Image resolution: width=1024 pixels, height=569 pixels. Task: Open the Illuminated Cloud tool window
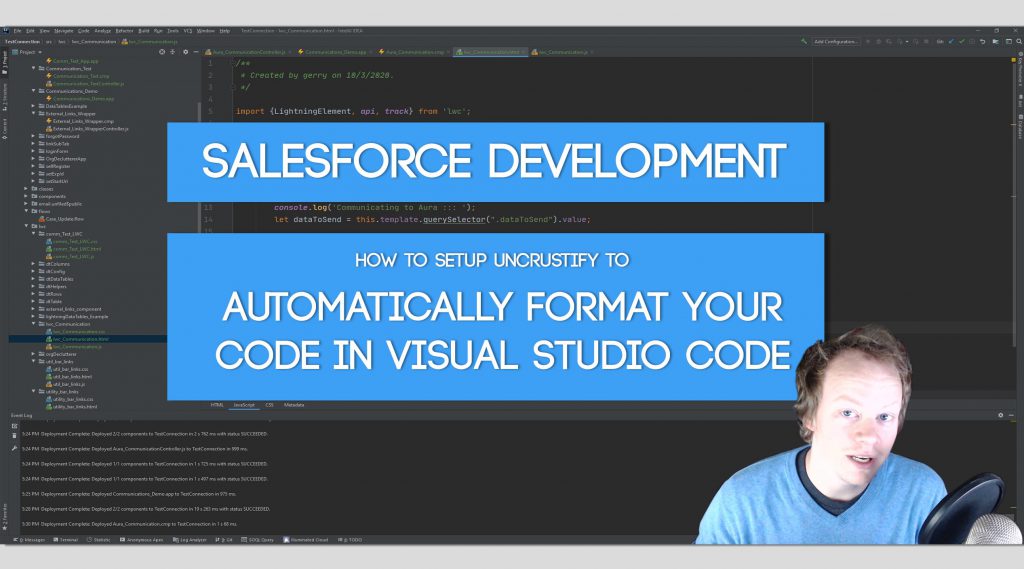pos(306,540)
